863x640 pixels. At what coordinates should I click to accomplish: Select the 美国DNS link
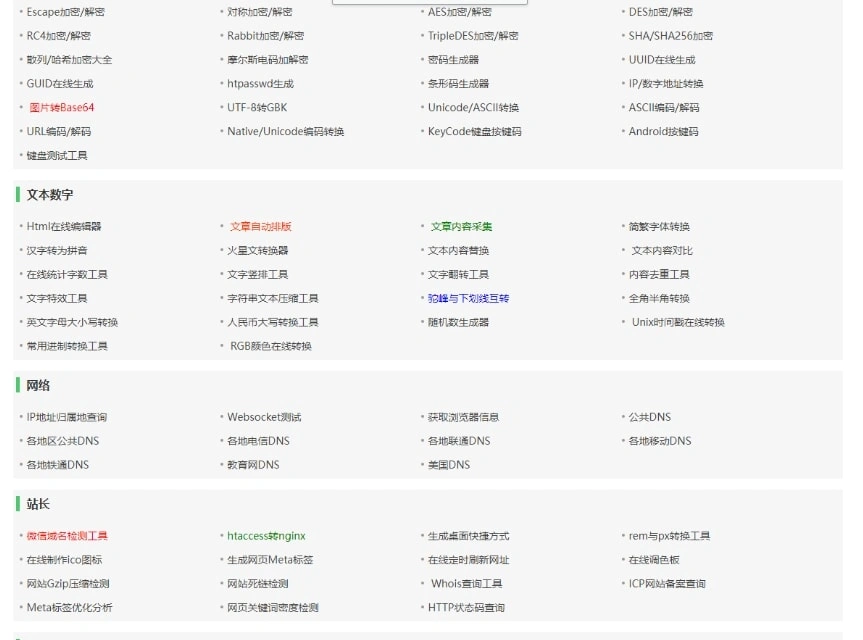tap(448, 465)
